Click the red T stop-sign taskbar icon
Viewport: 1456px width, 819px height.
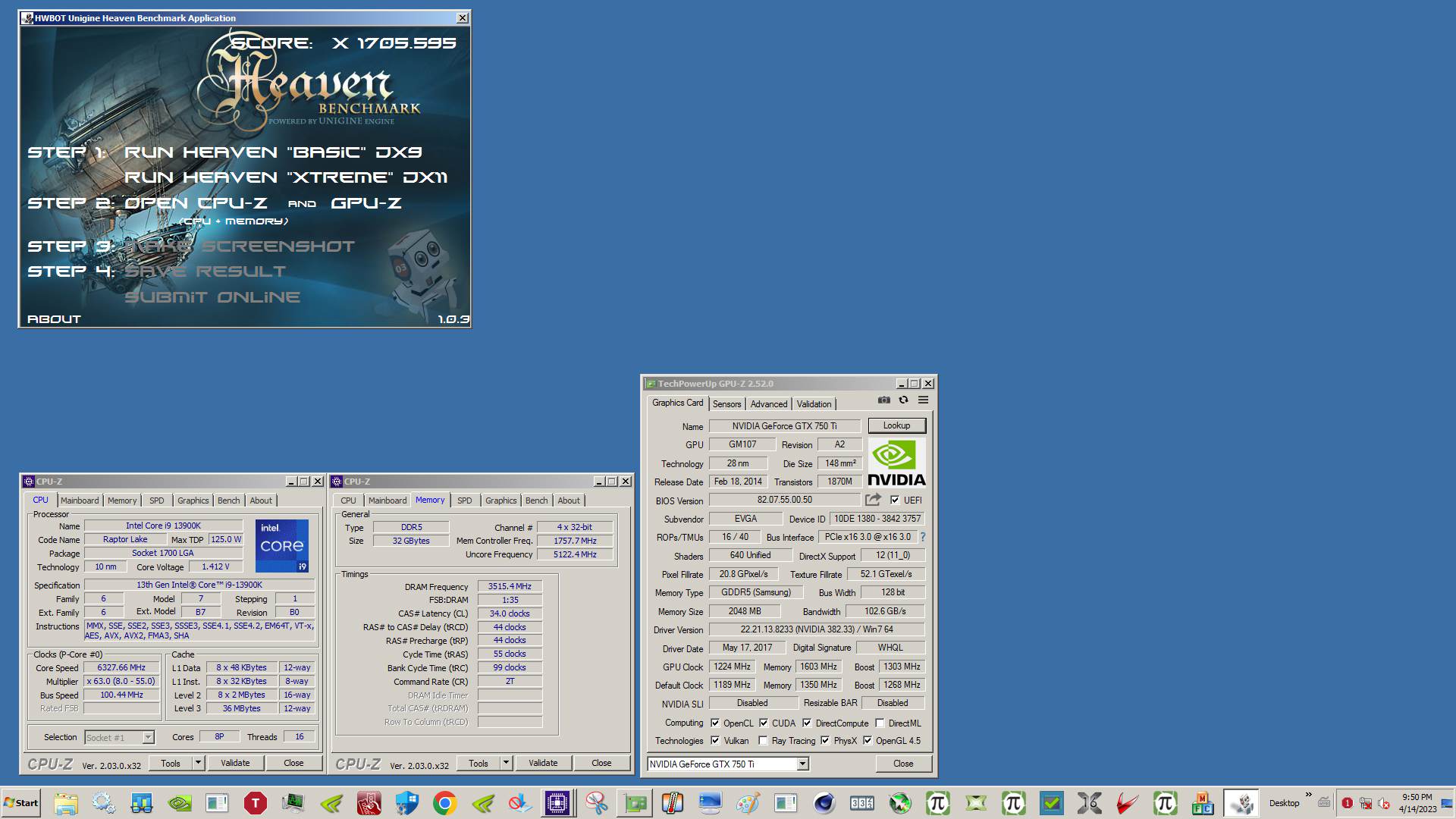pyautogui.click(x=256, y=803)
